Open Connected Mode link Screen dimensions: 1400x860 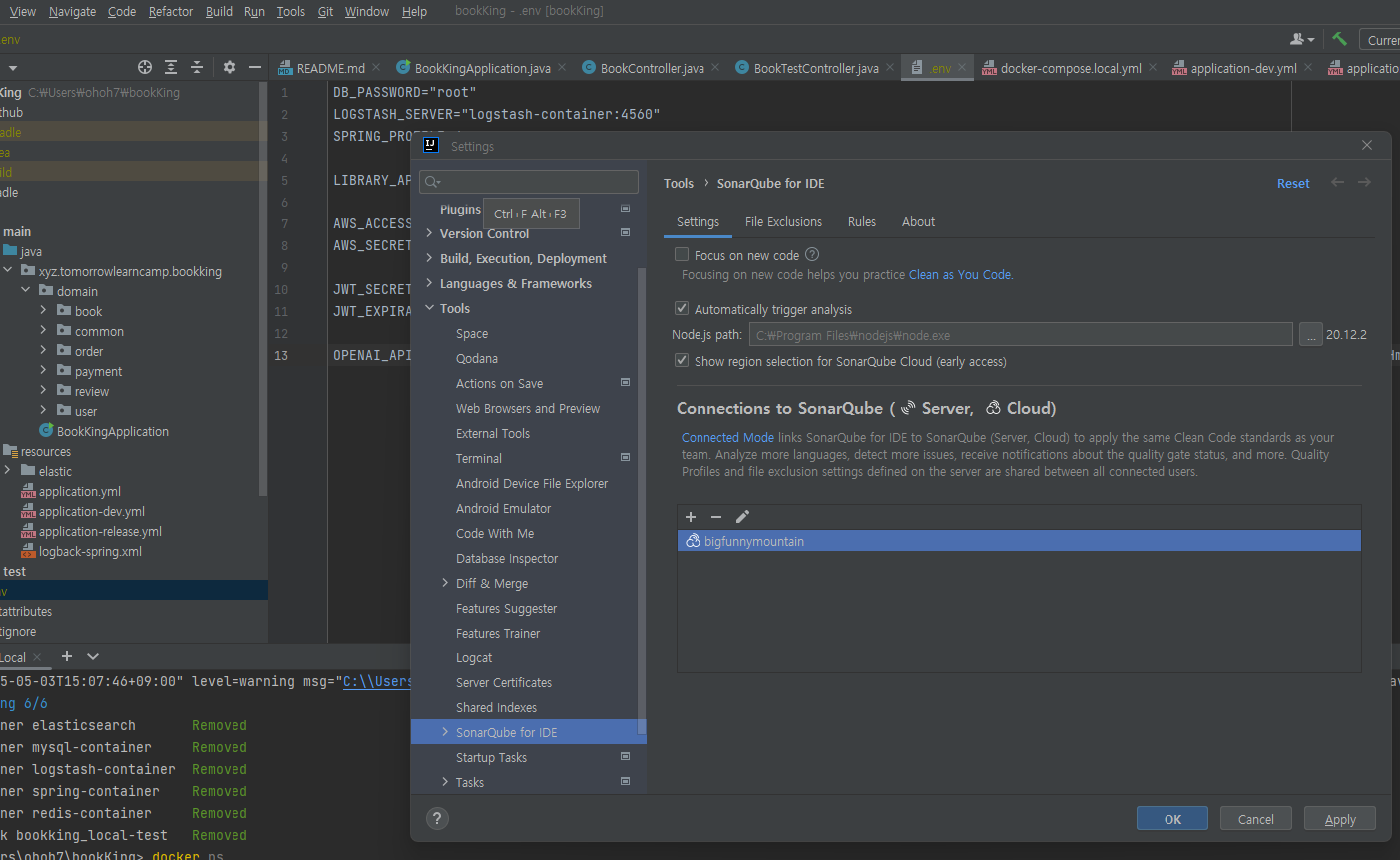[727, 438]
